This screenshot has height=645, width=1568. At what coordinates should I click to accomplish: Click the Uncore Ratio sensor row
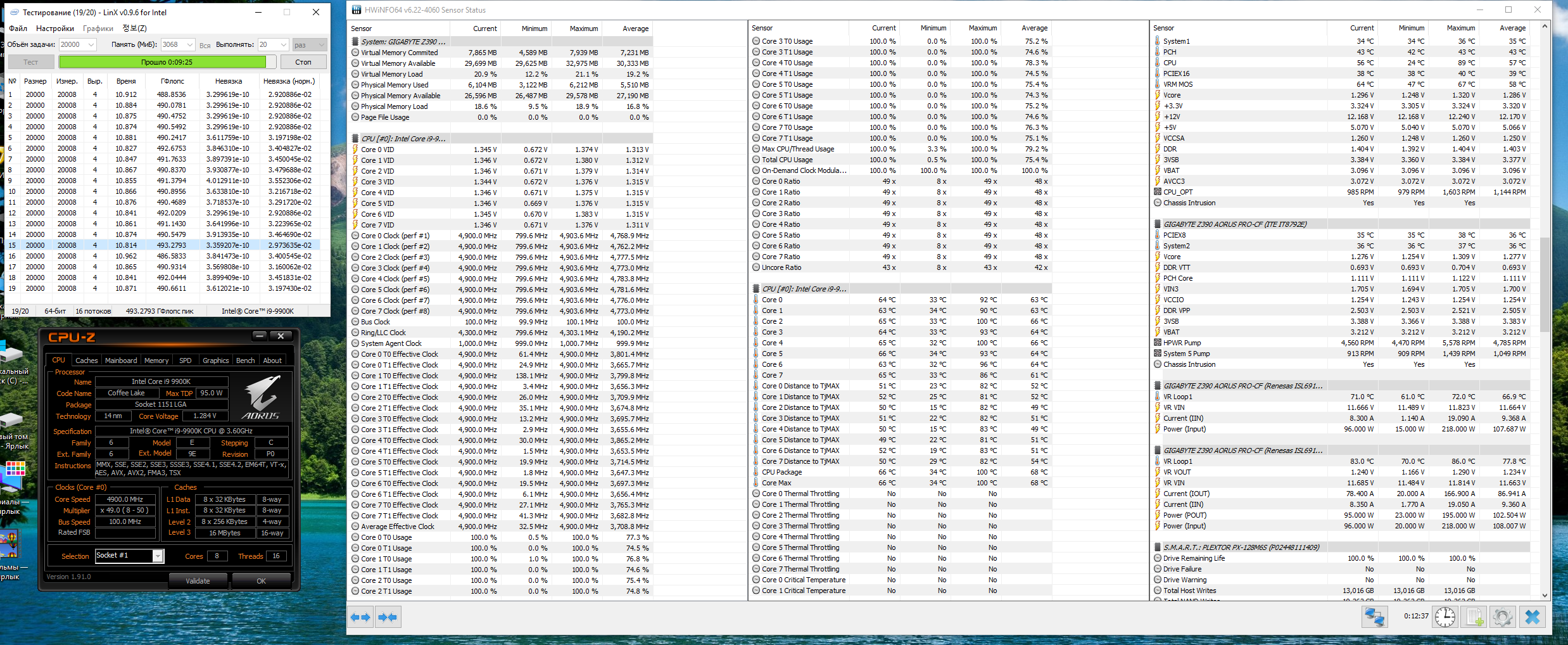tap(899, 267)
